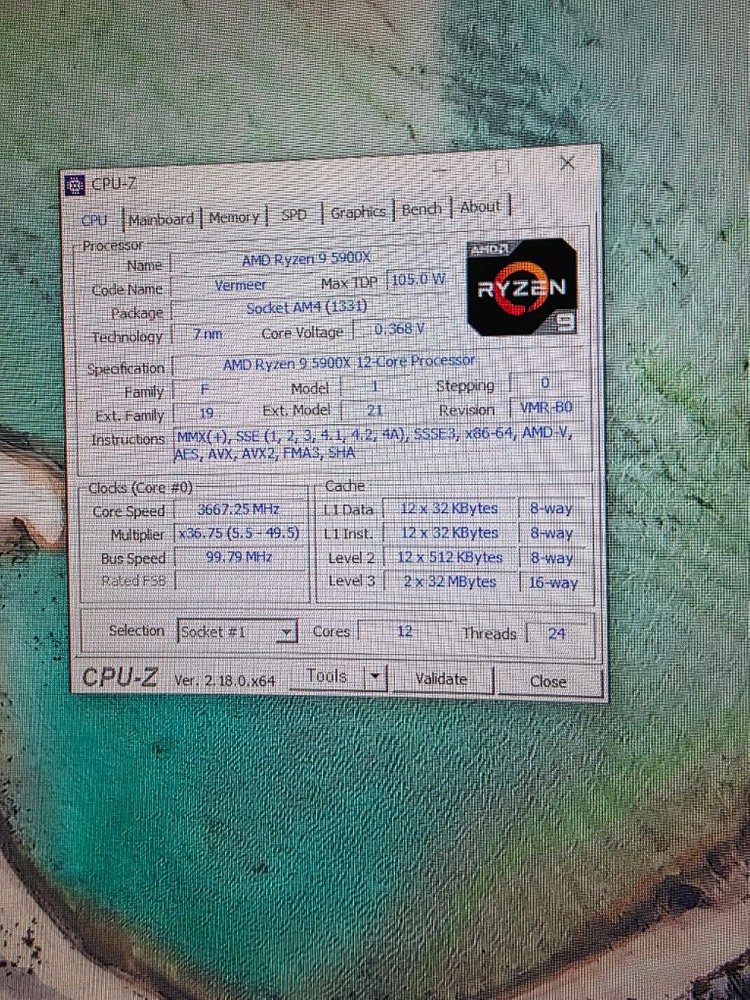Click the Ext. Family value 19
The height and width of the screenshot is (1000, 750).
207,413
